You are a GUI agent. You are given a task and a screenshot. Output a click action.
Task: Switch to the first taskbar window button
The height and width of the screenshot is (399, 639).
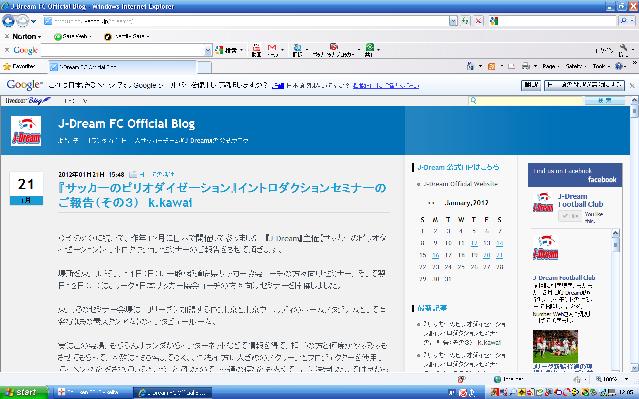pyautogui.click(x=92, y=392)
